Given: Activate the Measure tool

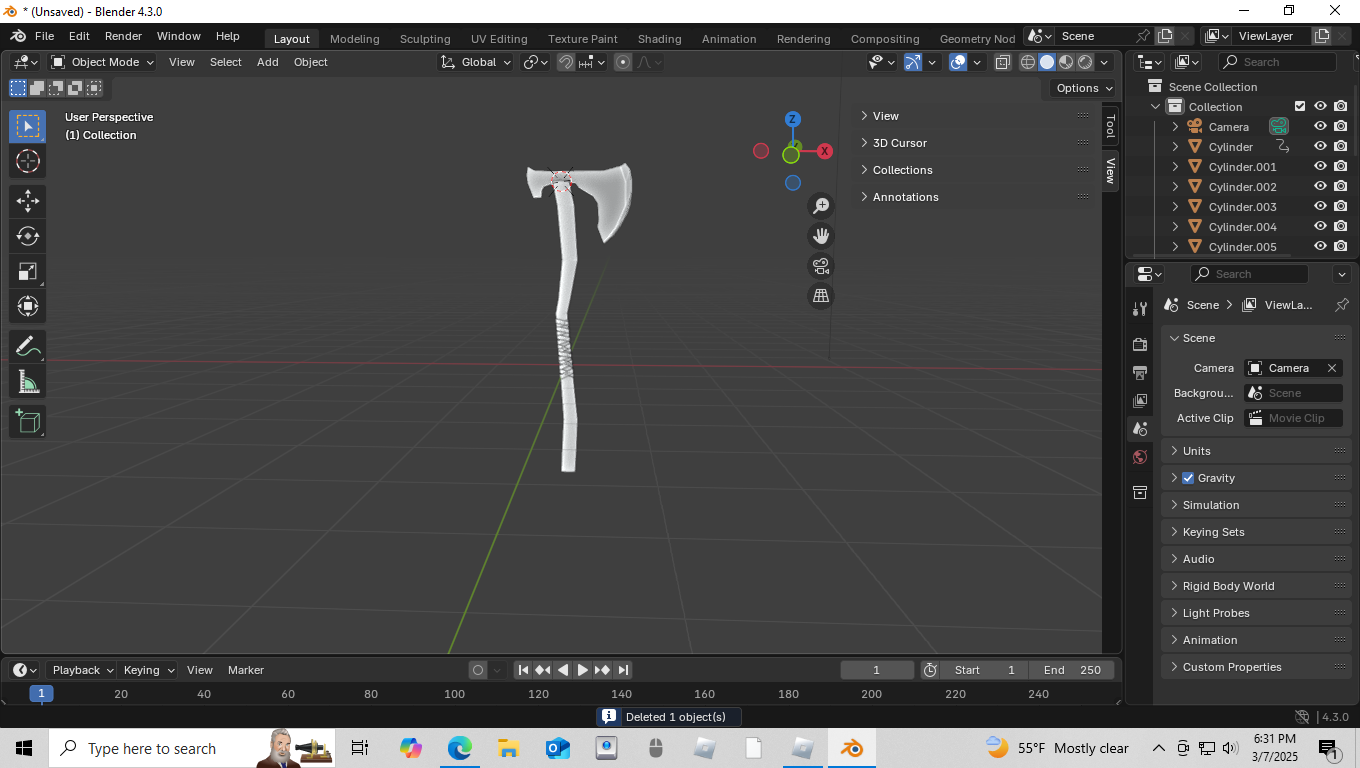Looking at the screenshot, I should (27, 381).
